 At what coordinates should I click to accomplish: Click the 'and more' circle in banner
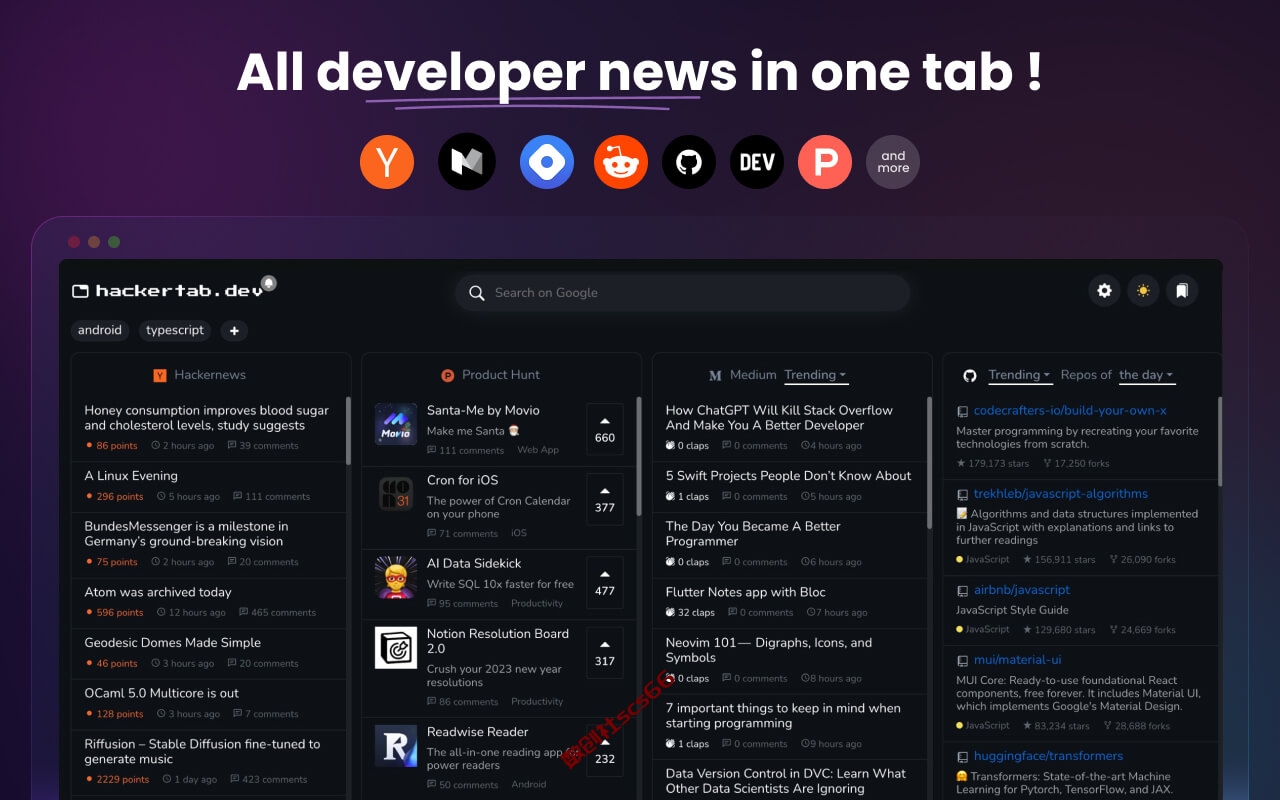[x=893, y=161]
